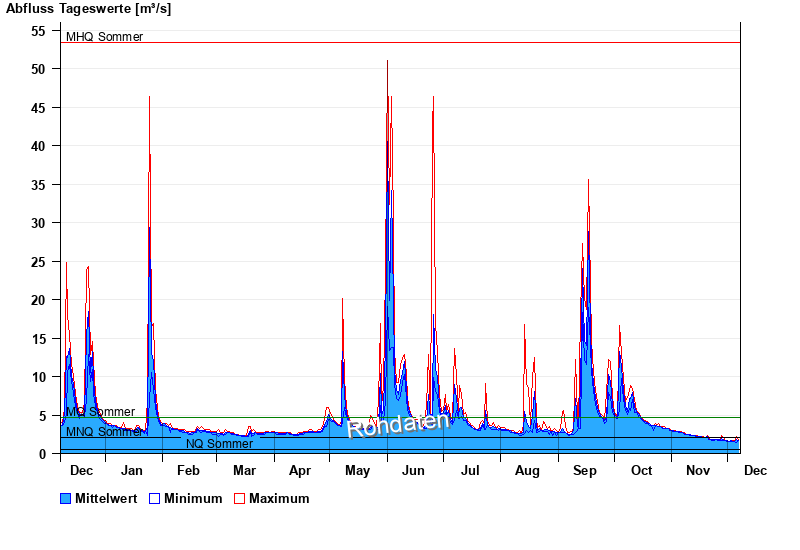The image size is (800, 550).
Task: Click the Aug month axis label
Action: point(527,471)
